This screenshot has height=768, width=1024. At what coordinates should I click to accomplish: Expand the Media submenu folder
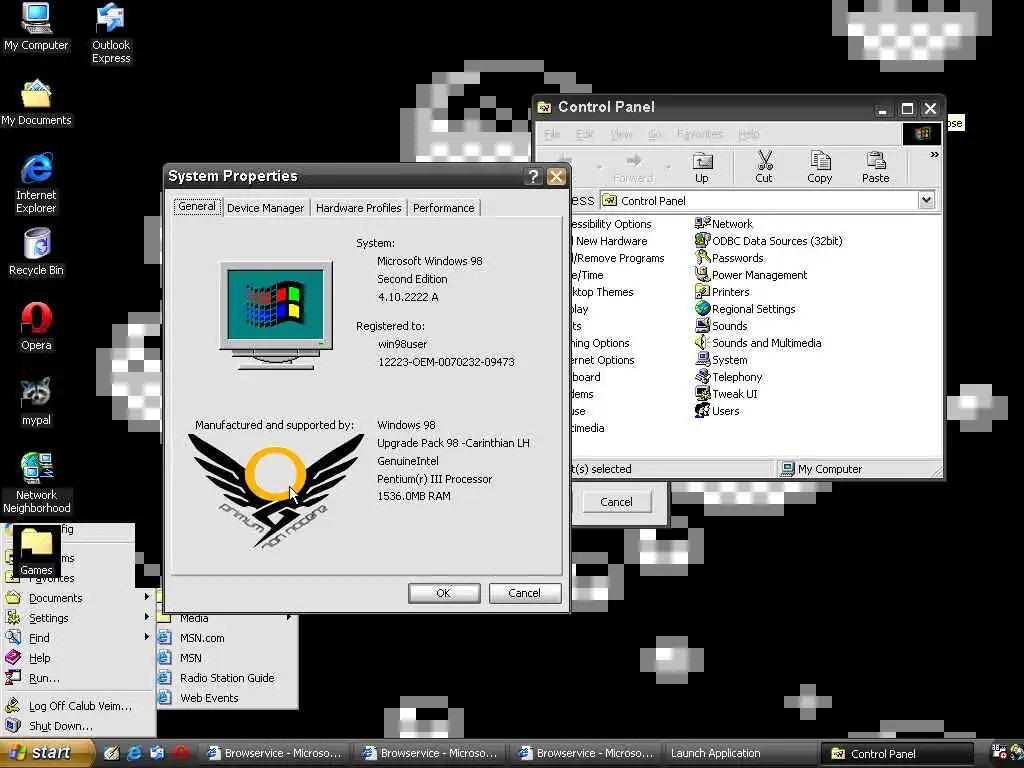227,618
